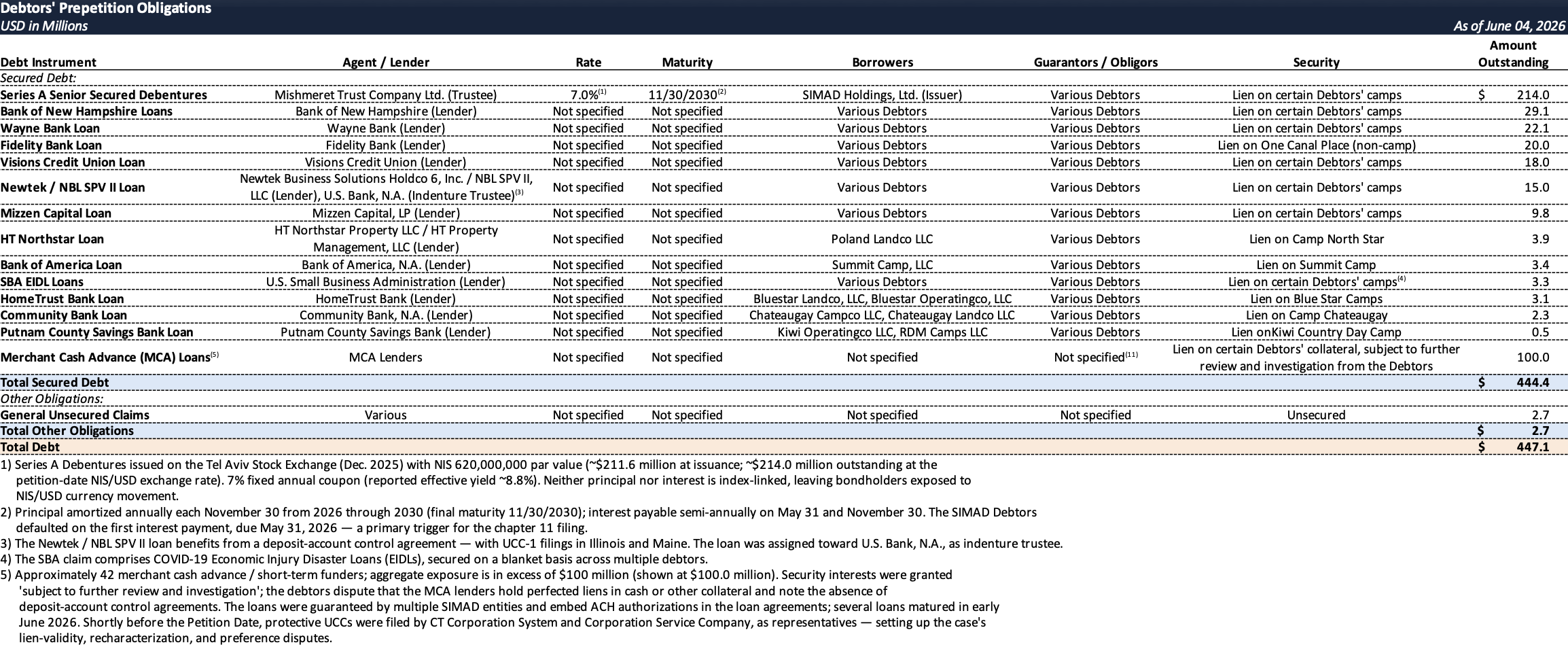Click the Agent / Lender column header

point(386,63)
